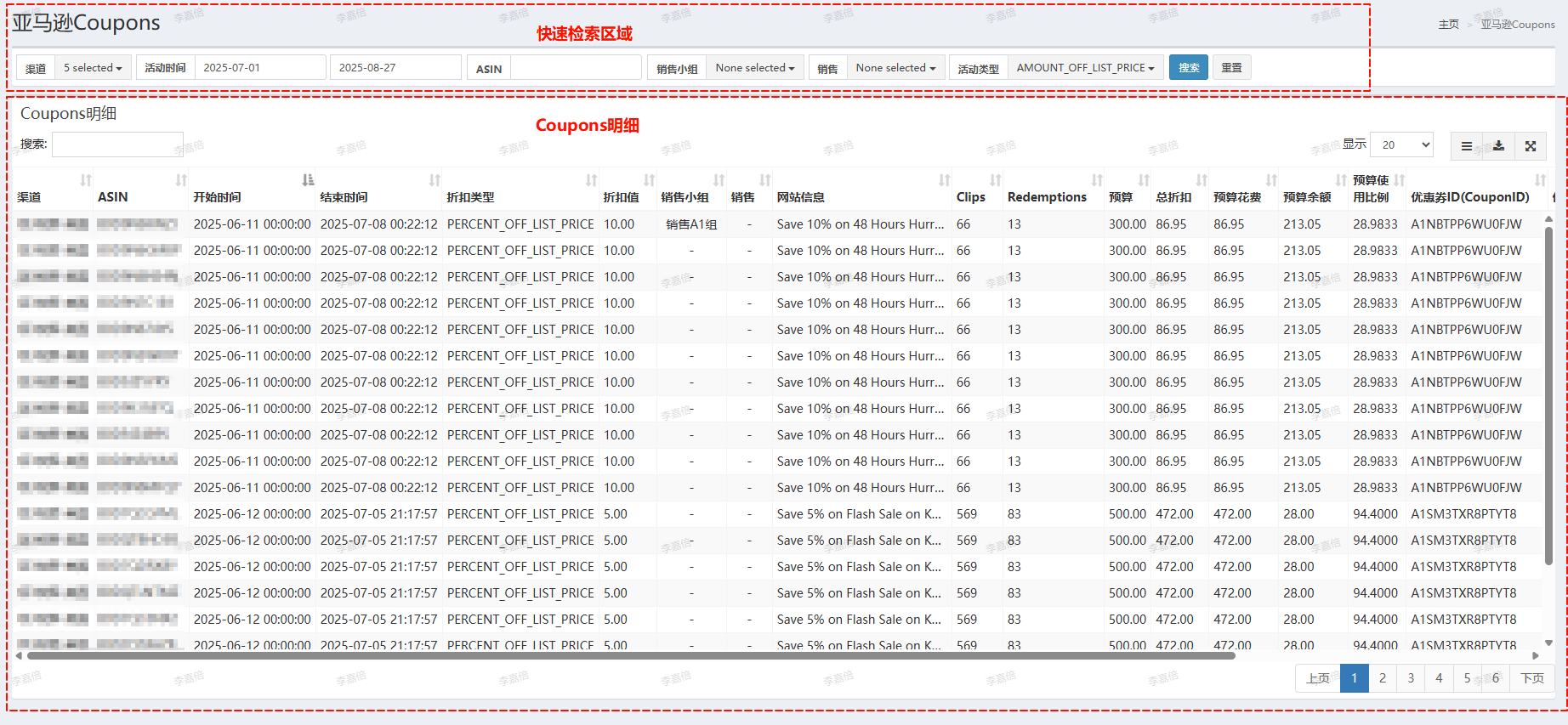Sort the 销售 column via its icon
This screenshot has width=1568, height=725.
[x=764, y=180]
